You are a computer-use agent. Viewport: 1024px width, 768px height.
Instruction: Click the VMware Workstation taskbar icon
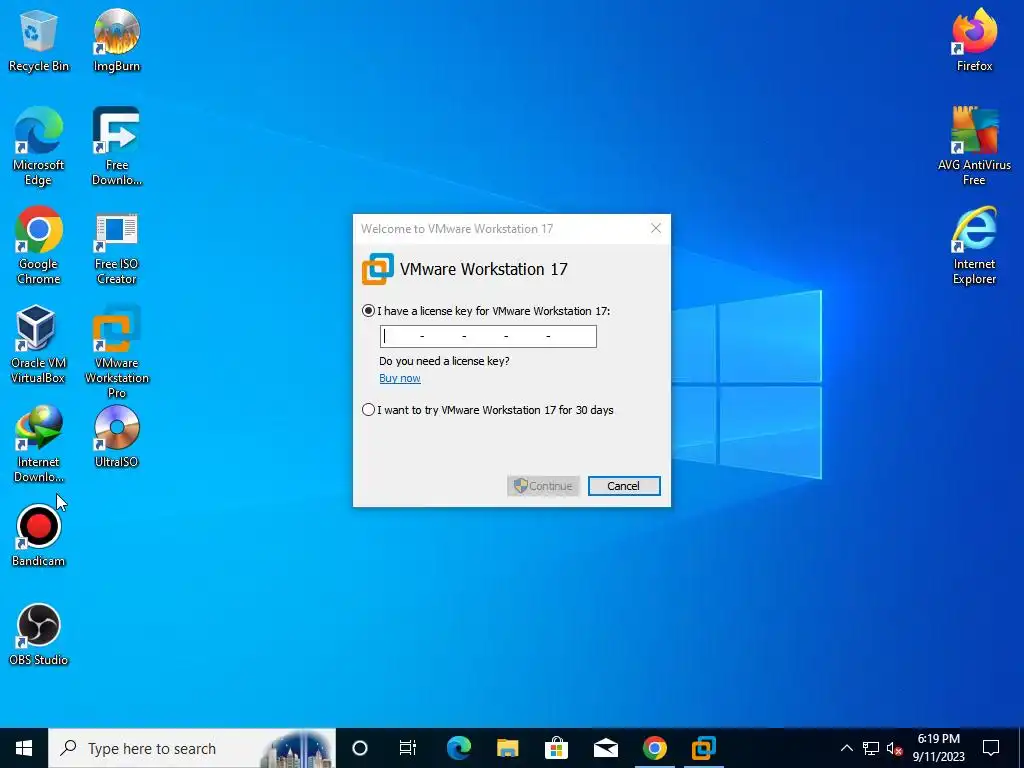(703, 748)
